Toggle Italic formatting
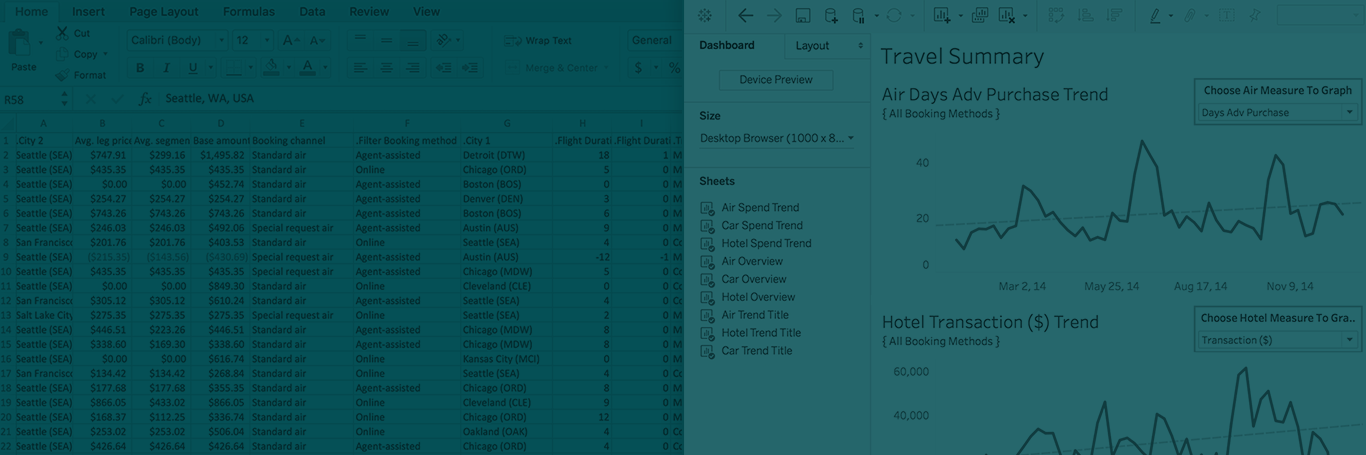Screen dimensions: 1366x455 click(166, 68)
